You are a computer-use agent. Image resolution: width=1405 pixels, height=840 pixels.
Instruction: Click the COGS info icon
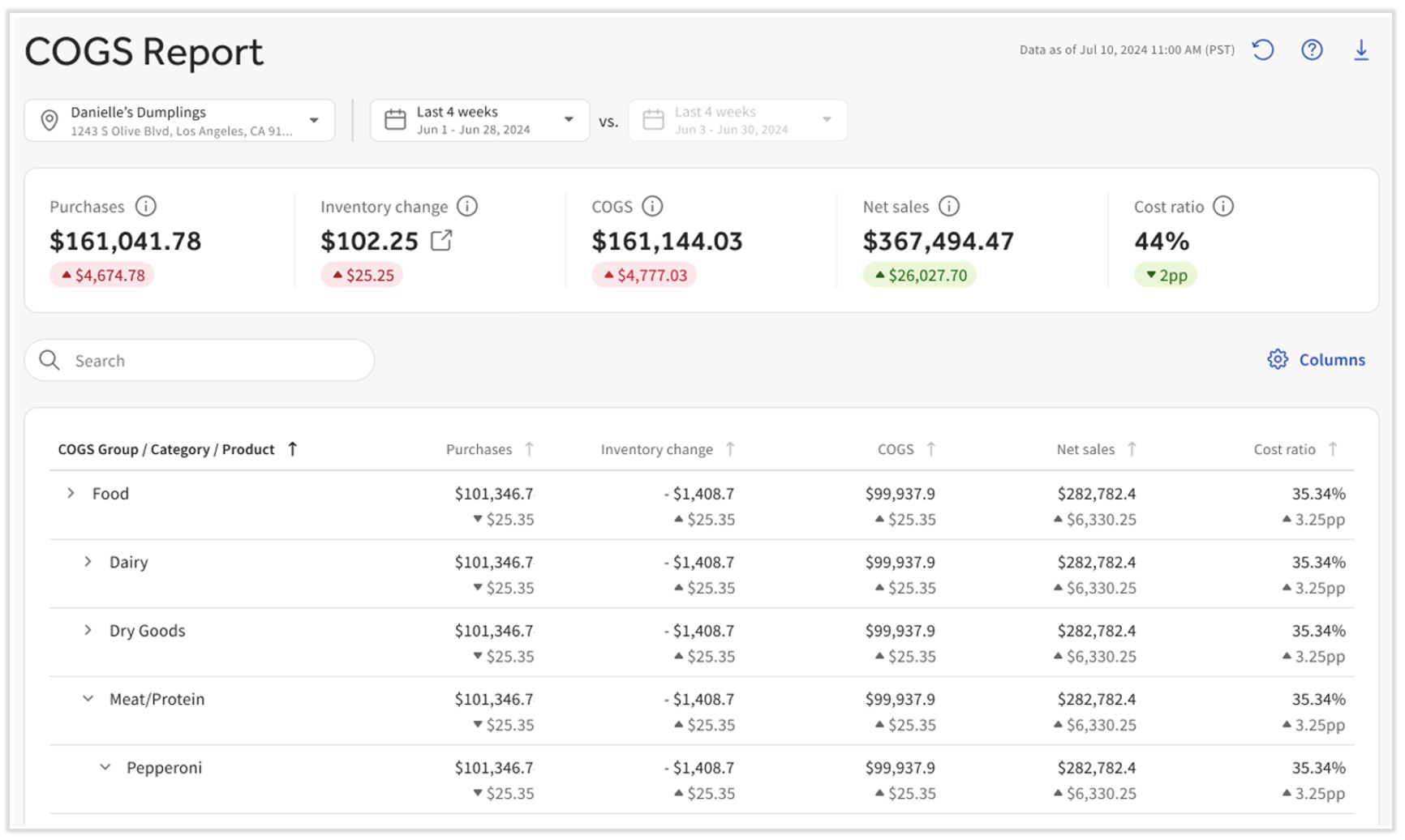point(653,206)
